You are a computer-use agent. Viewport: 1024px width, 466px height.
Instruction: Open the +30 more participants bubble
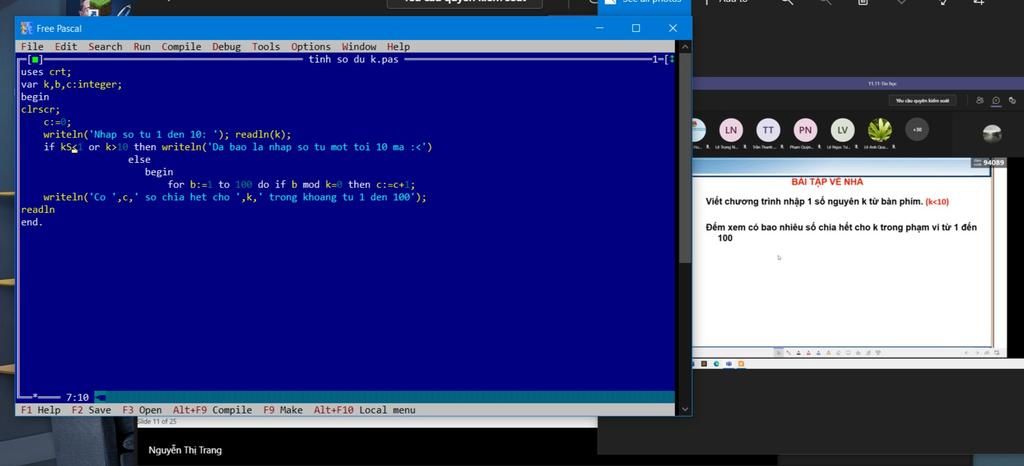click(917, 129)
